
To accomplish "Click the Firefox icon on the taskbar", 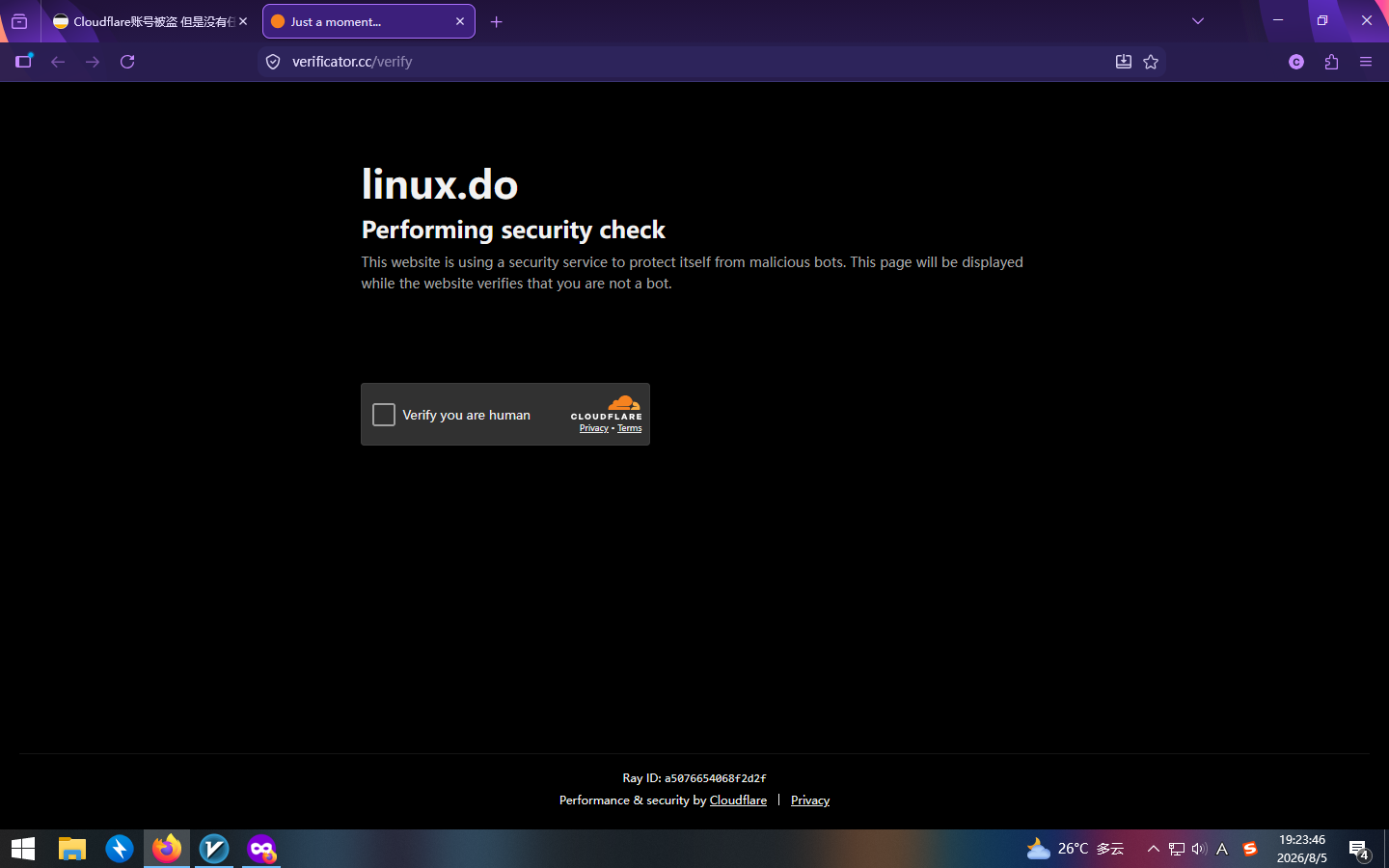I will coord(167,849).
